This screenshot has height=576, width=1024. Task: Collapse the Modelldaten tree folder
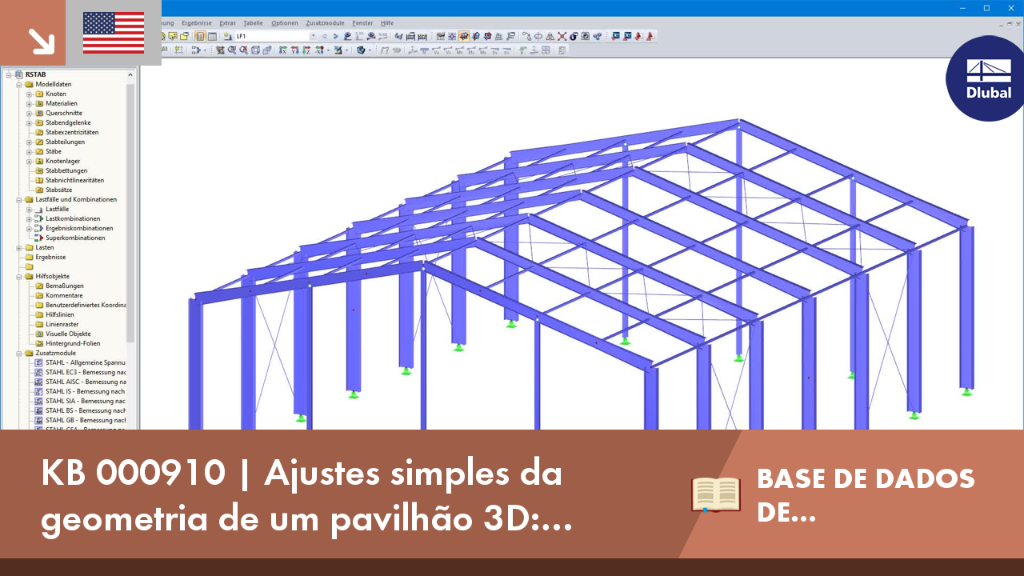click(19, 84)
